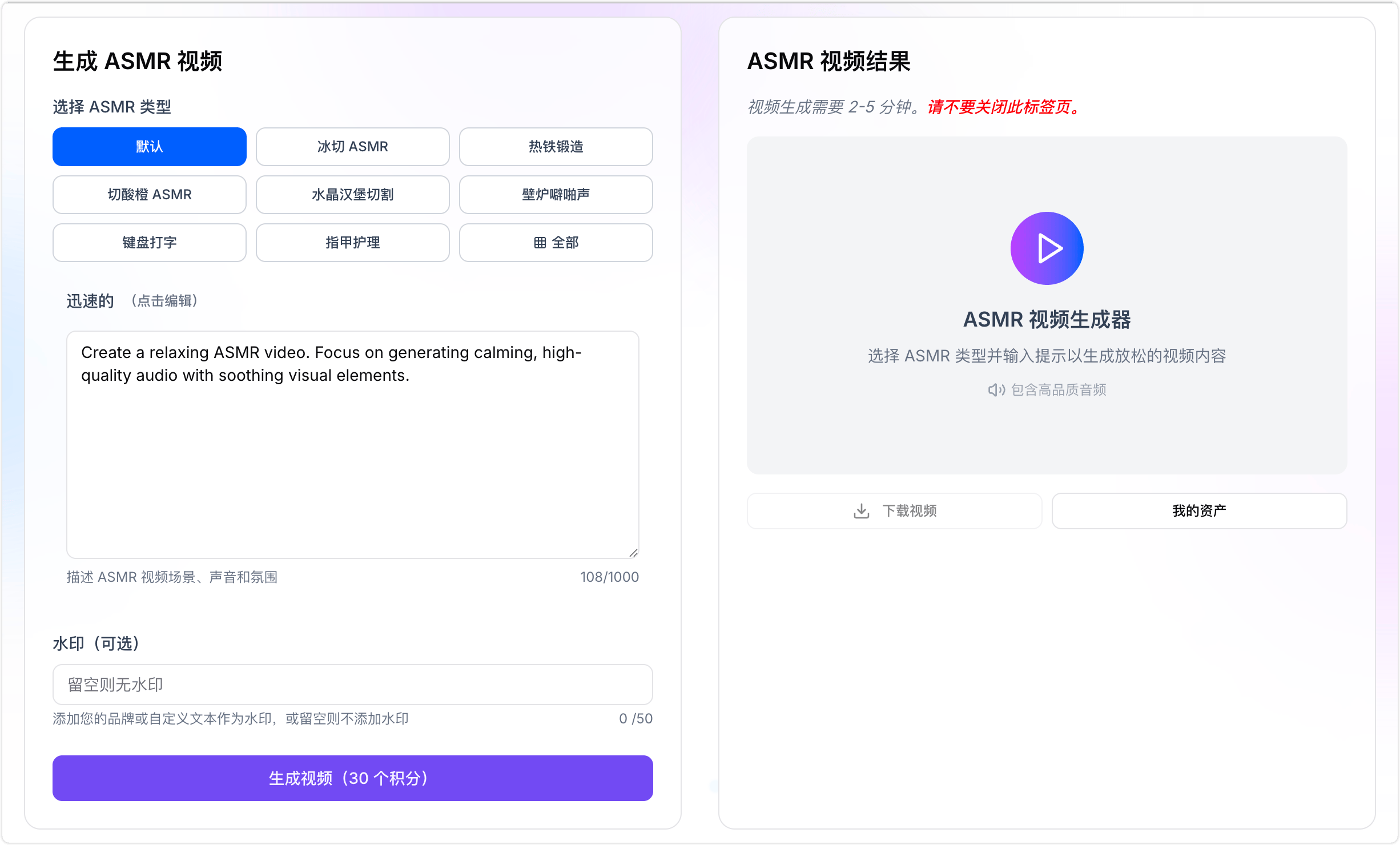Choose the 壁炉噼啪声 type
Image resolution: width=1400 pixels, height=845 pixels.
click(x=556, y=195)
